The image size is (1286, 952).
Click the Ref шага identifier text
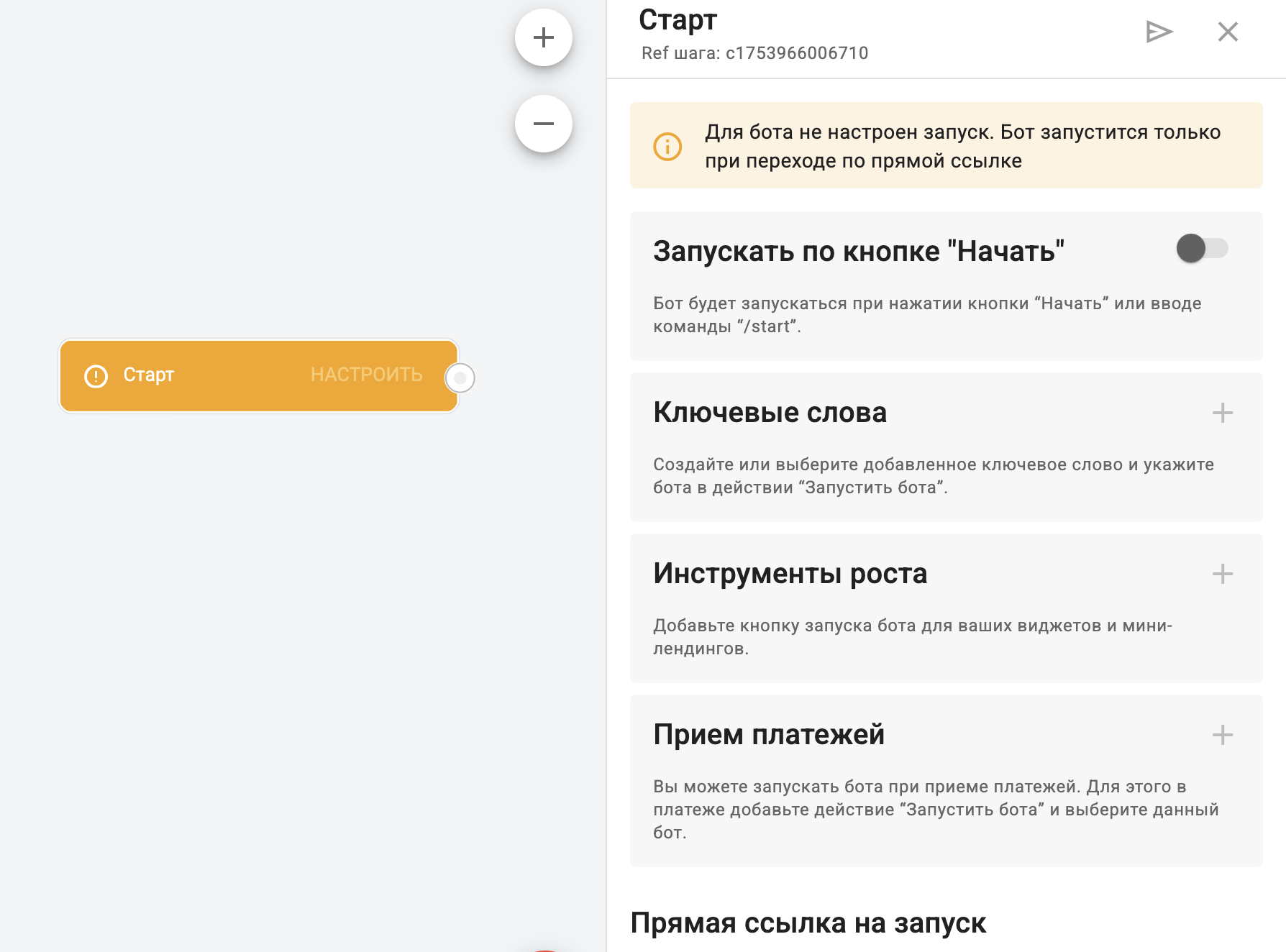(754, 53)
